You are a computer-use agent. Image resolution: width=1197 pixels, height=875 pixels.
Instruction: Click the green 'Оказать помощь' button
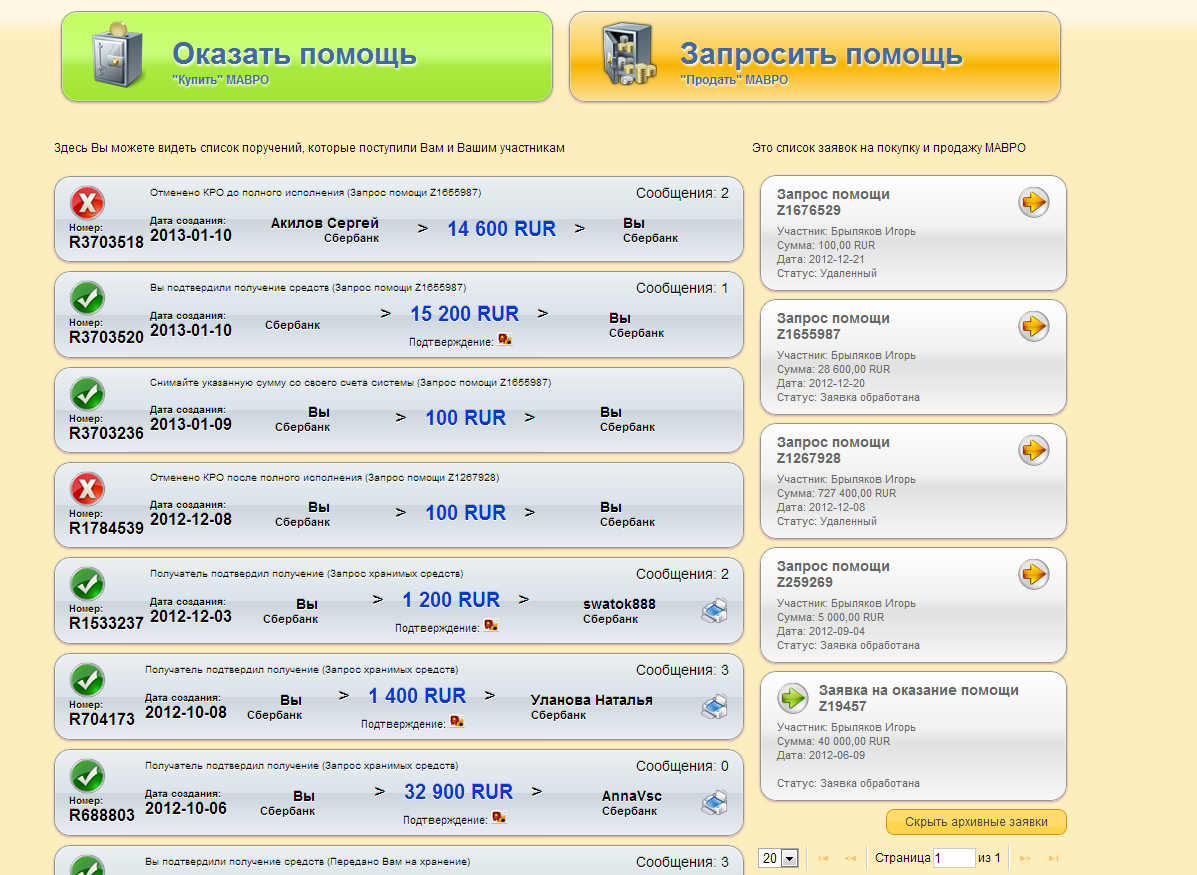click(307, 57)
